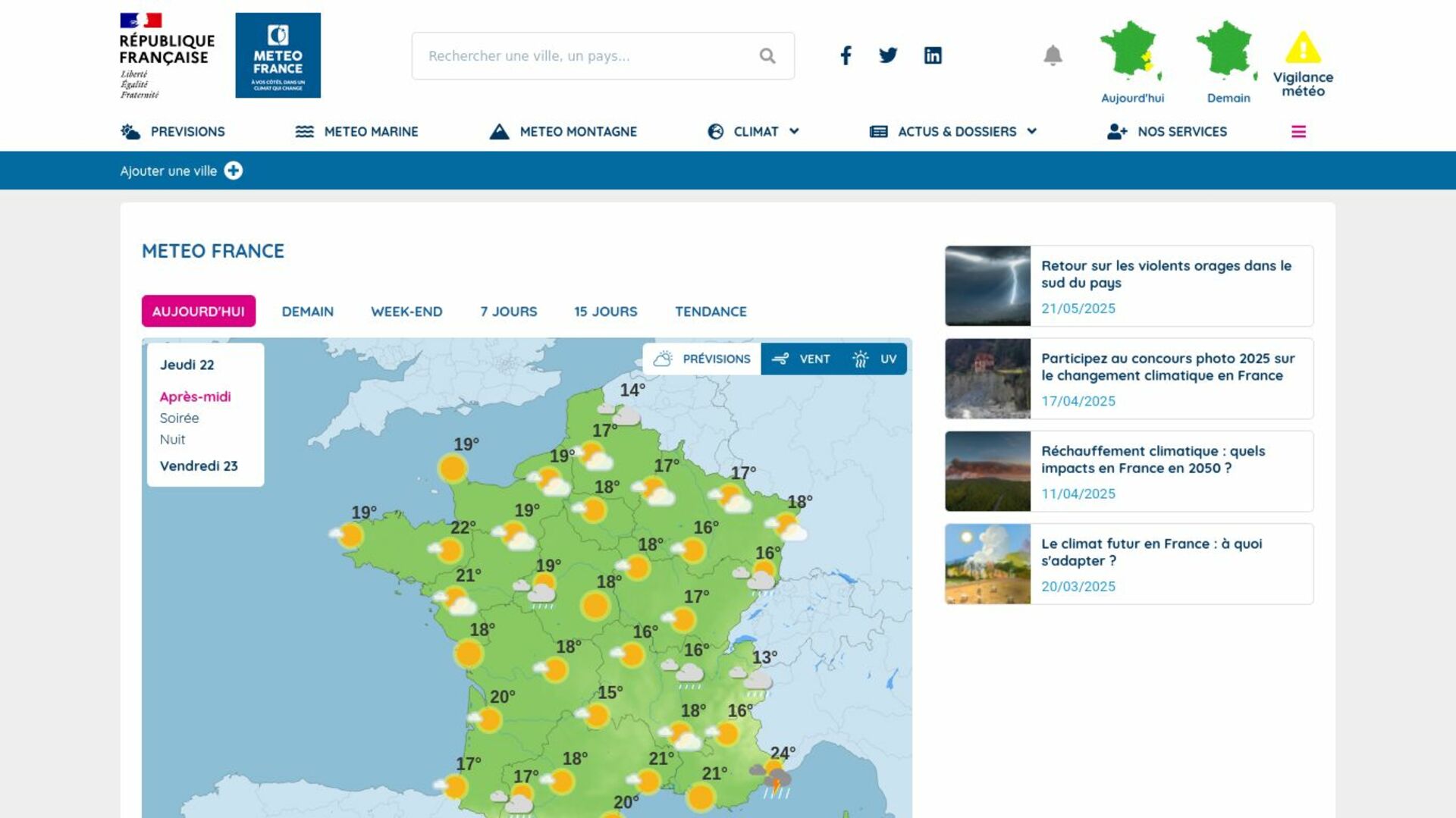Open the Demain forecast tab
1456x818 pixels.
pyautogui.click(x=307, y=311)
